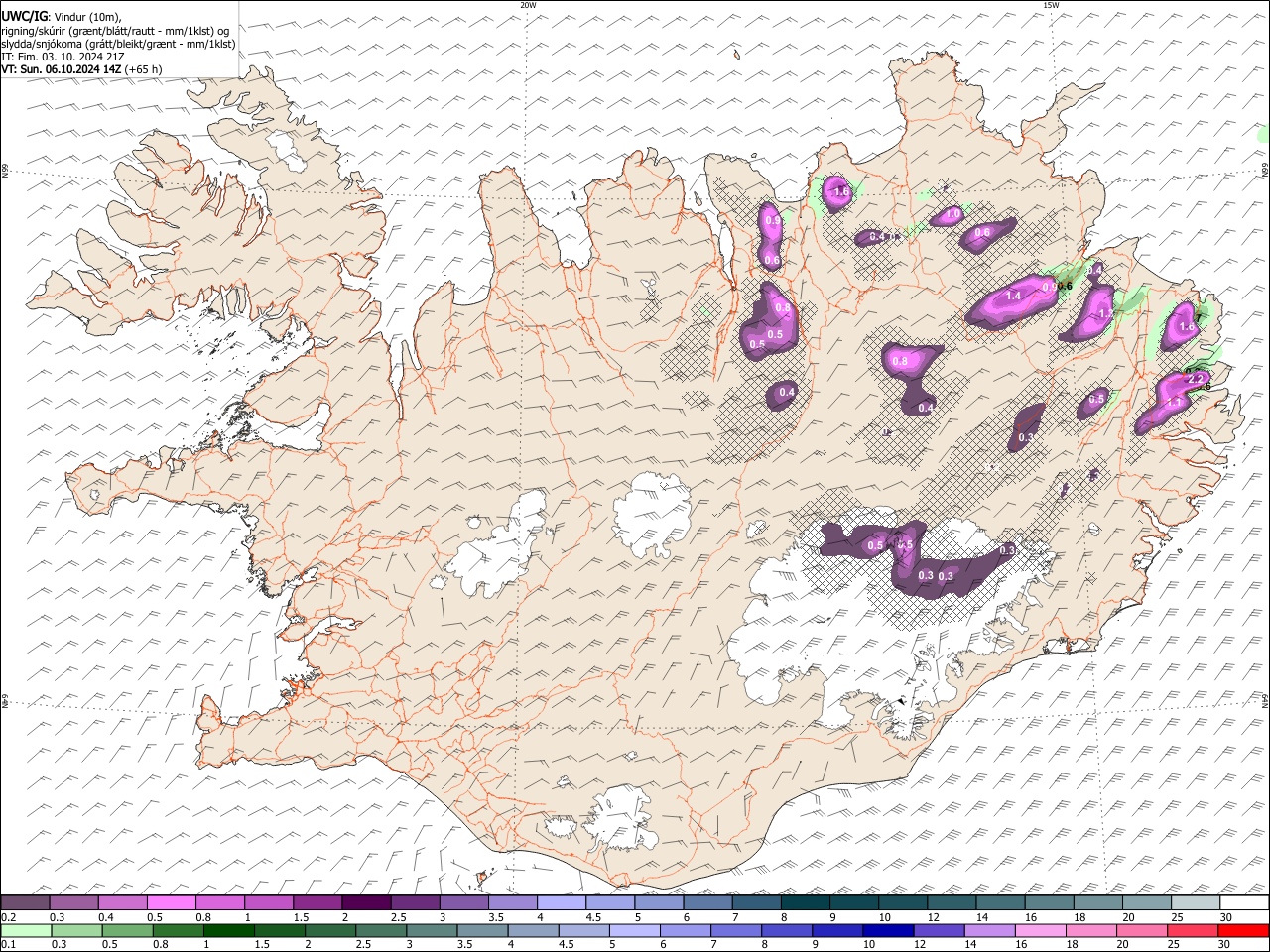Click the '30' label in the lower legend row
Image resolution: width=1270 pixels, height=952 pixels.
pos(1223,945)
